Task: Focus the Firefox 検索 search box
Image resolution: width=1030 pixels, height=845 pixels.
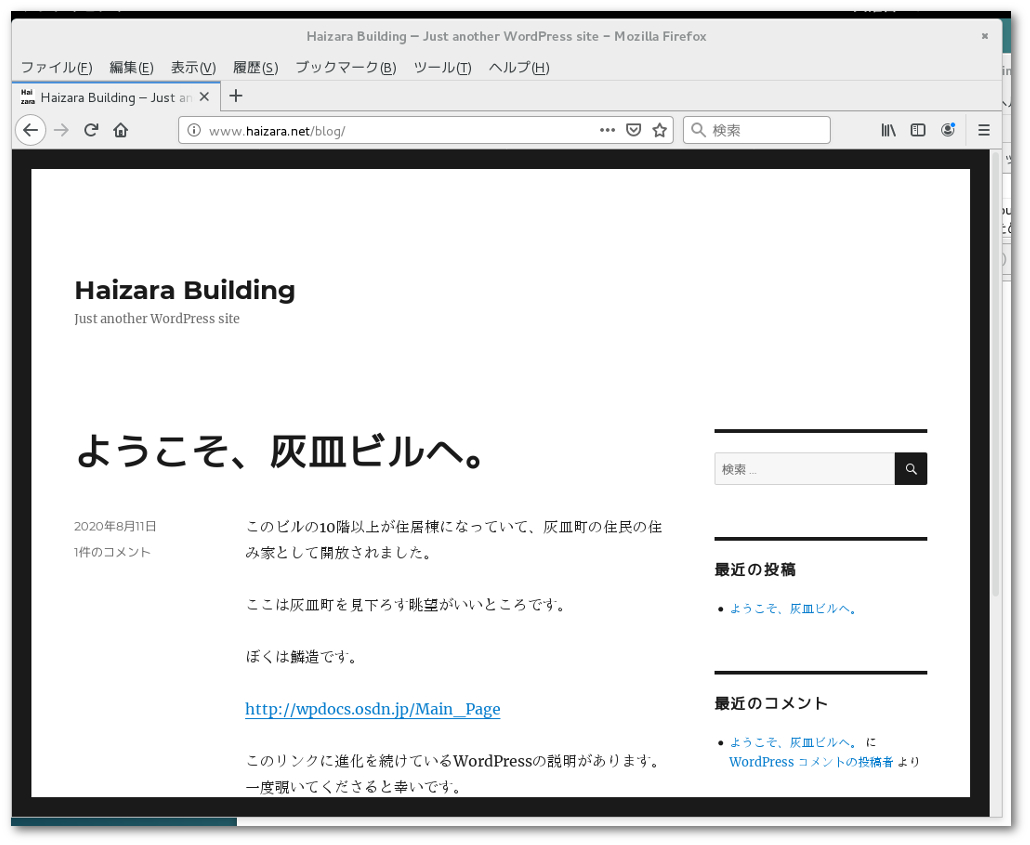Action: (767, 130)
